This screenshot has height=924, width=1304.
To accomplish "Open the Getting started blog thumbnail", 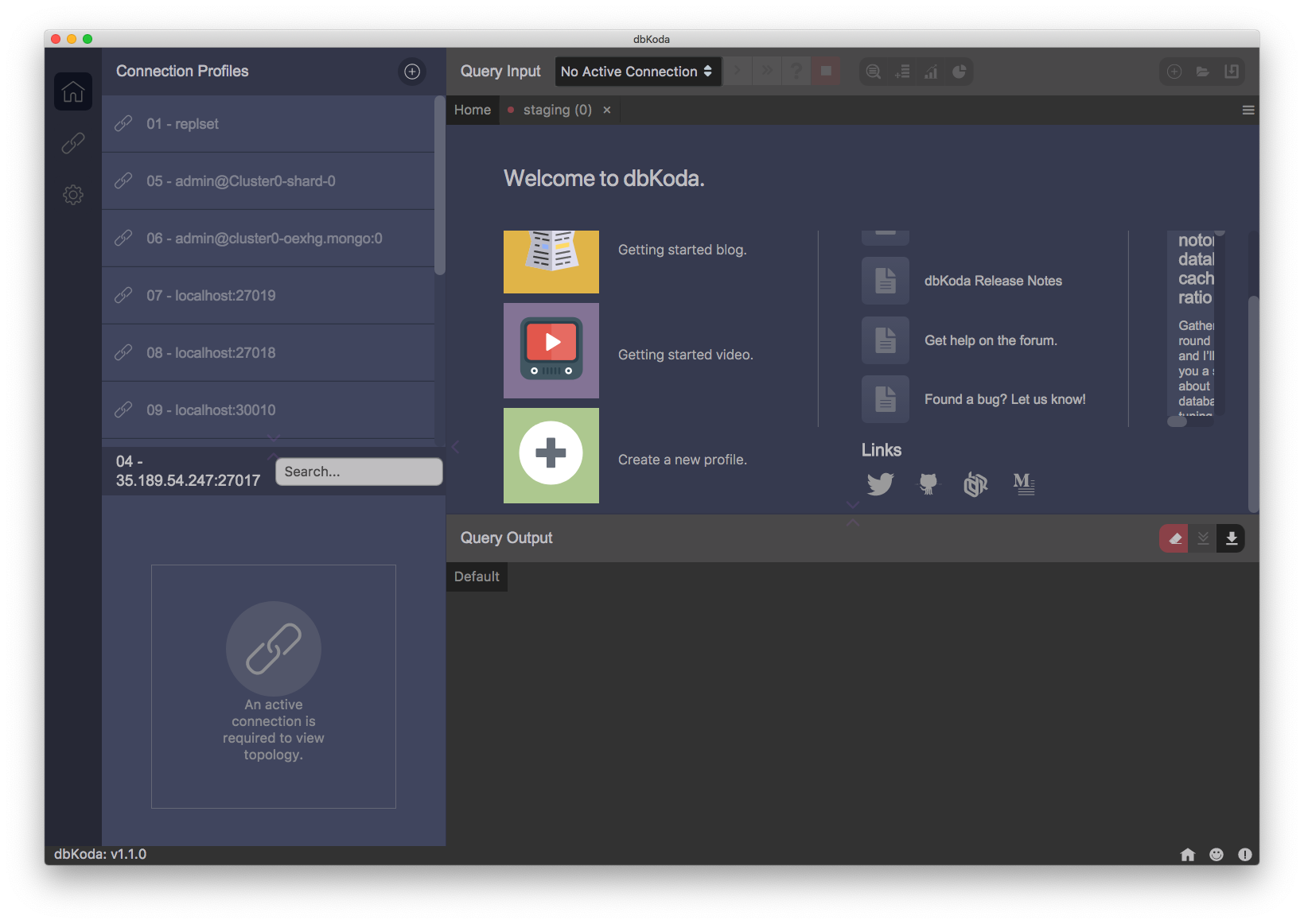I will 551,262.
